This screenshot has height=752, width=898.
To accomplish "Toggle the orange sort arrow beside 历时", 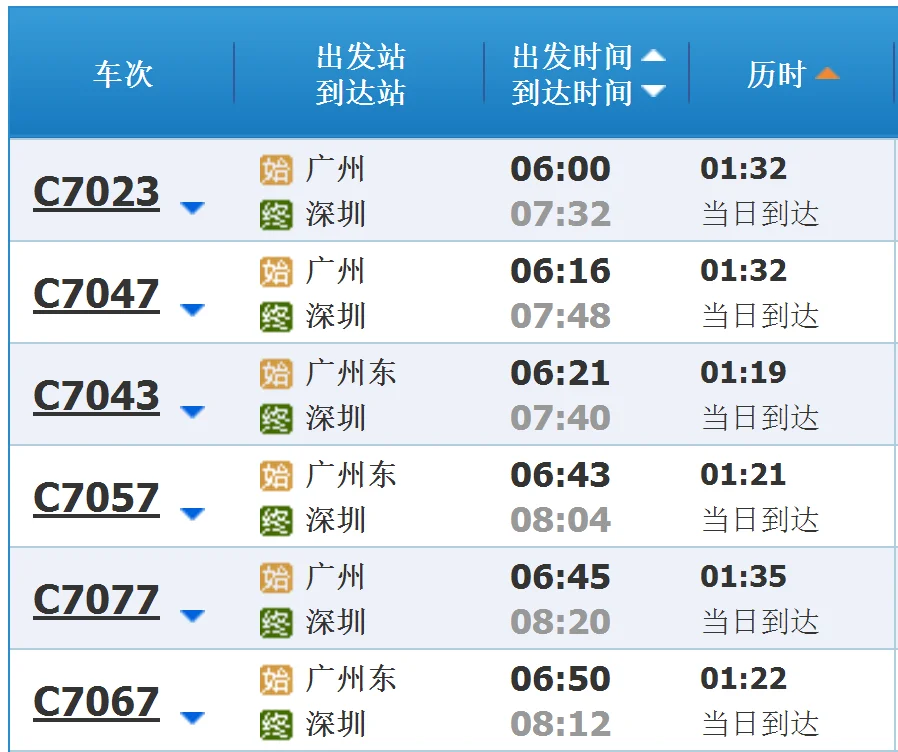I will point(827,73).
